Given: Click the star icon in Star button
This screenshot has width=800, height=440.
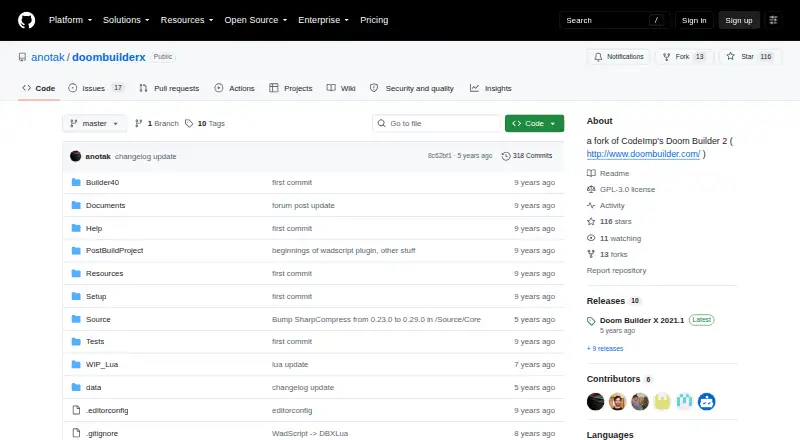Looking at the screenshot, I should pyautogui.click(x=731, y=57).
